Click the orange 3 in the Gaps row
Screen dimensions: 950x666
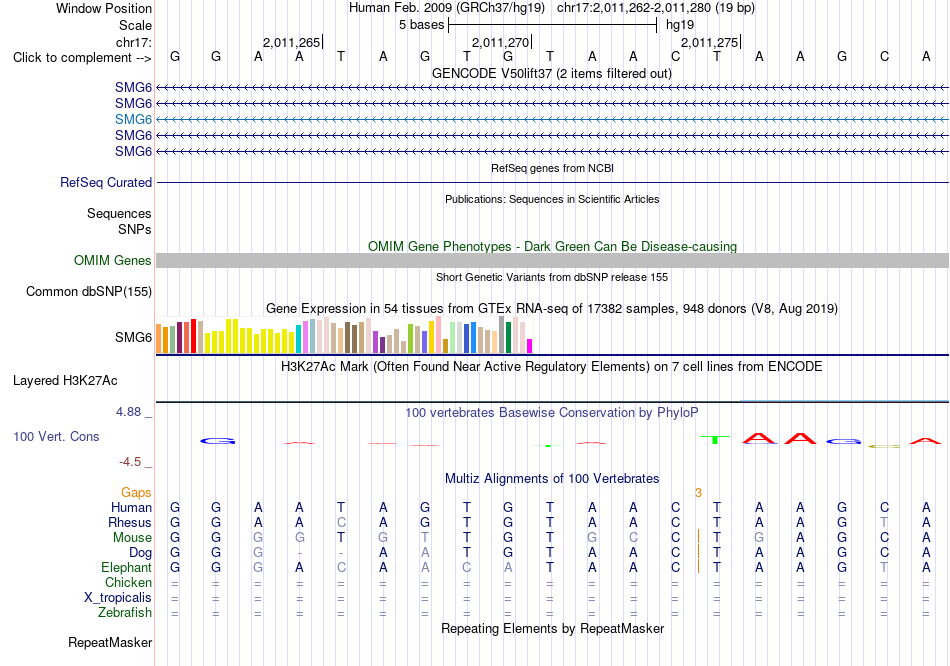click(699, 493)
